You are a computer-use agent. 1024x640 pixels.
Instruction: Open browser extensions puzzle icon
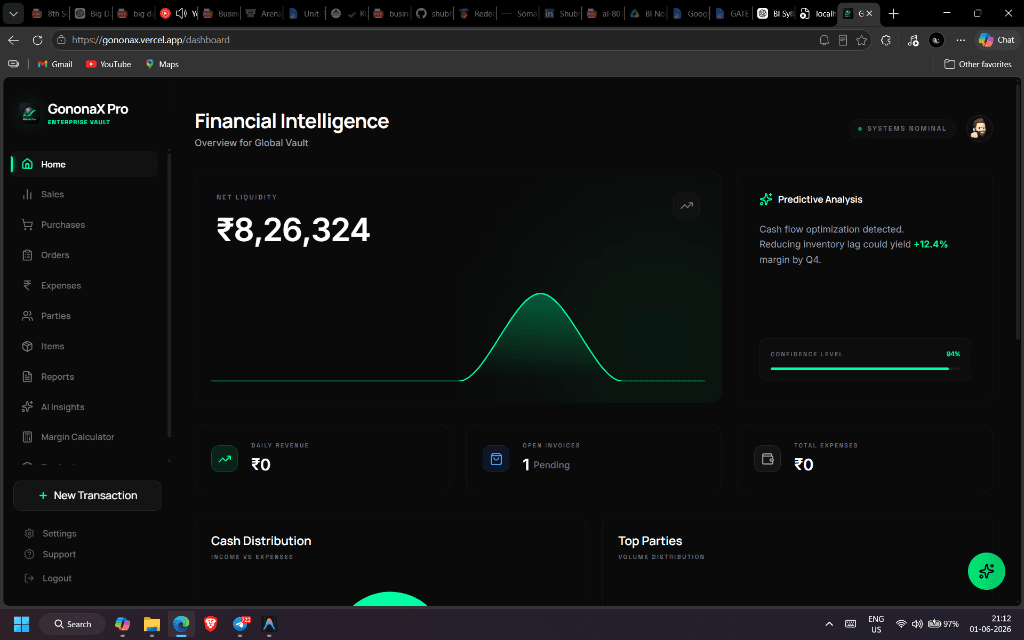pyautogui.click(x=886, y=40)
